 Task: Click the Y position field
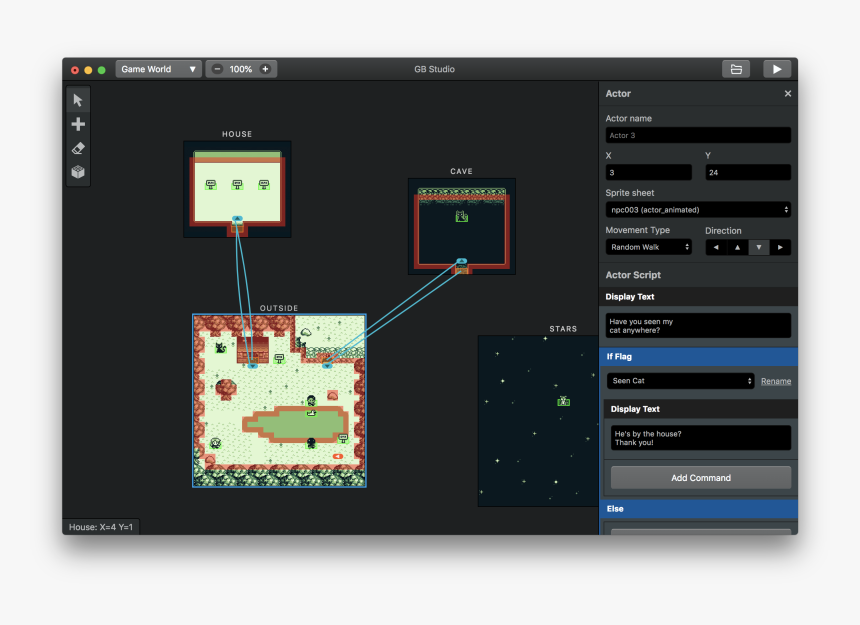(x=748, y=172)
